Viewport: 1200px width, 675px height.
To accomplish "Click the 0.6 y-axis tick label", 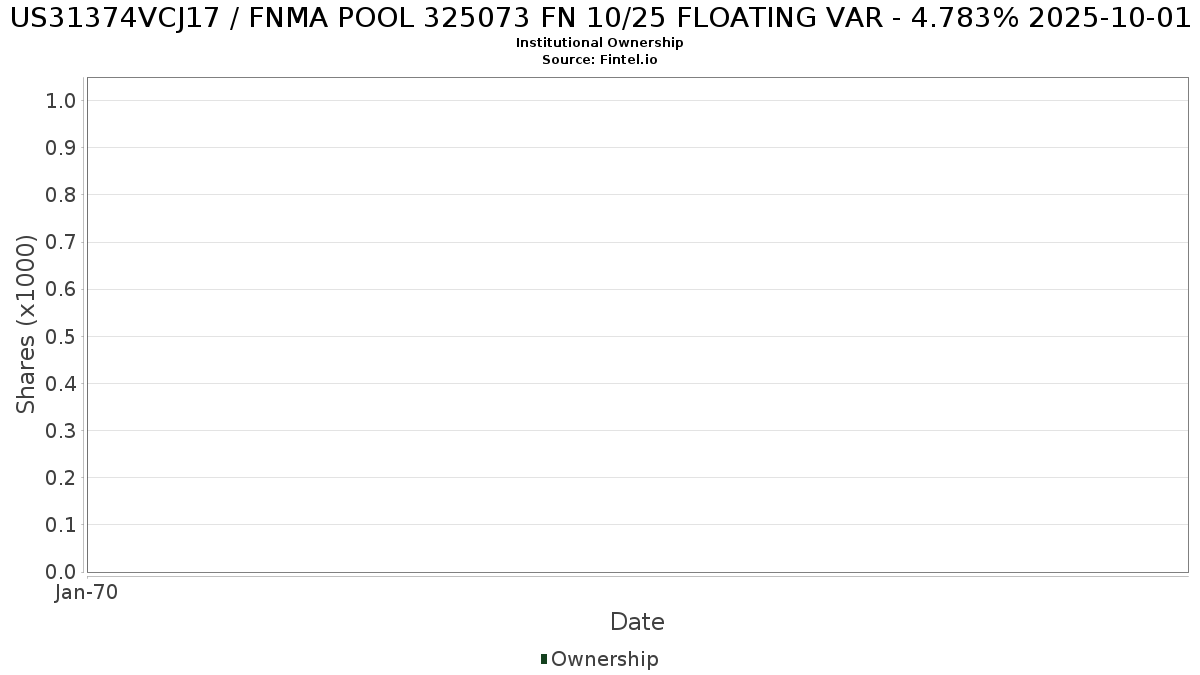I will pos(61,289).
